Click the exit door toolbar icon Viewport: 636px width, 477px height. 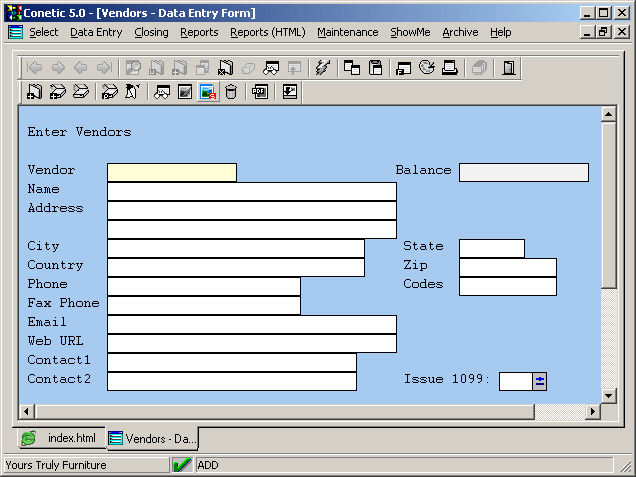click(x=509, y=68)
